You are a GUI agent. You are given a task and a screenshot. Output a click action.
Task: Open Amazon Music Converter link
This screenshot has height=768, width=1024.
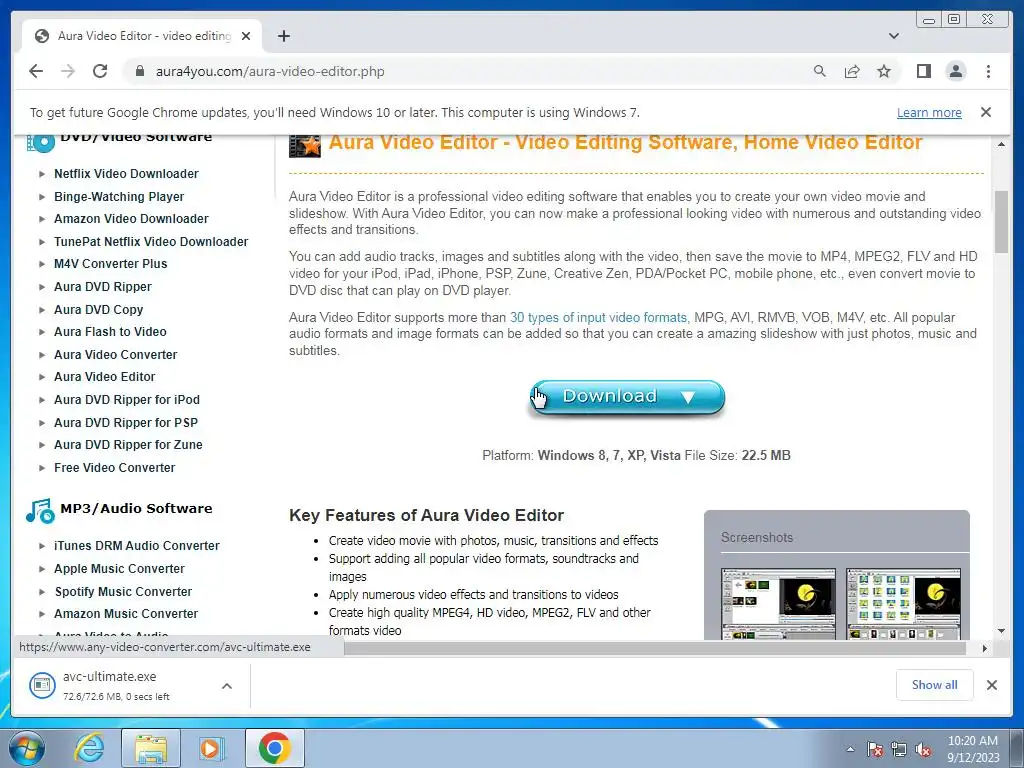126,614
